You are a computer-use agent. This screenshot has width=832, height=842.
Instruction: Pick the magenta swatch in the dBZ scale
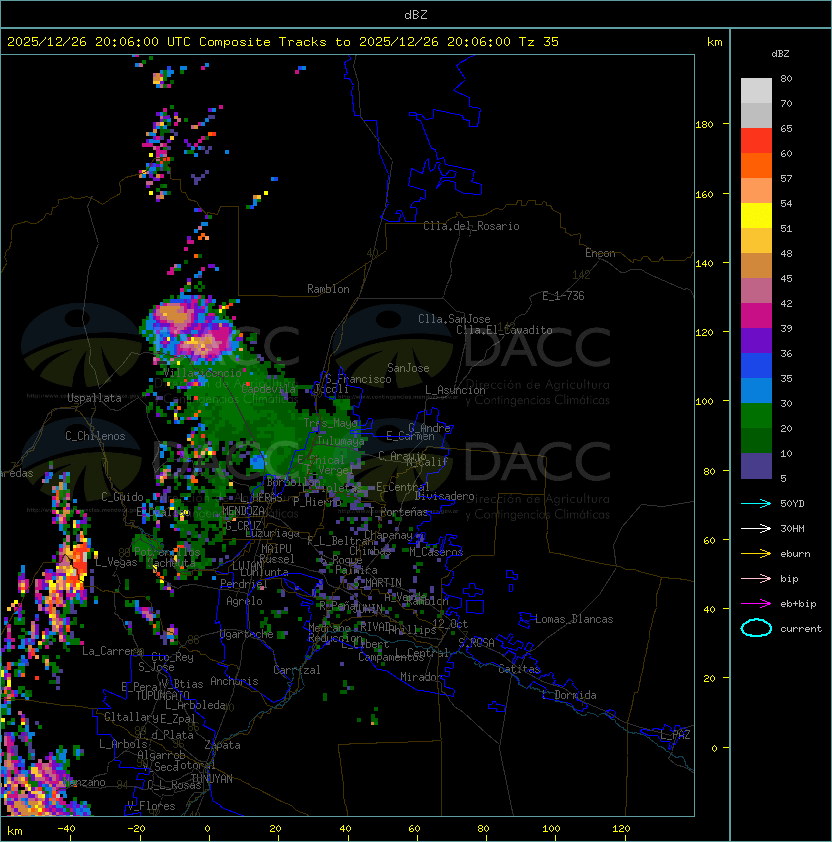tap(756, 316)
